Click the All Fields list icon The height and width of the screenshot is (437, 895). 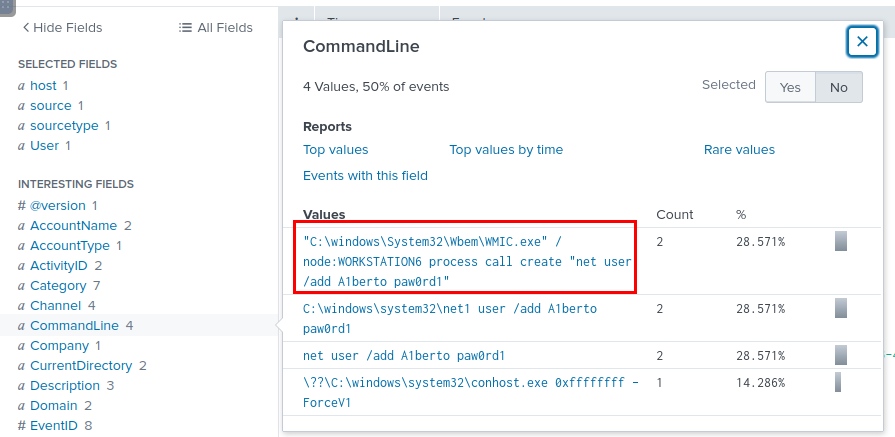coord(185,28)
